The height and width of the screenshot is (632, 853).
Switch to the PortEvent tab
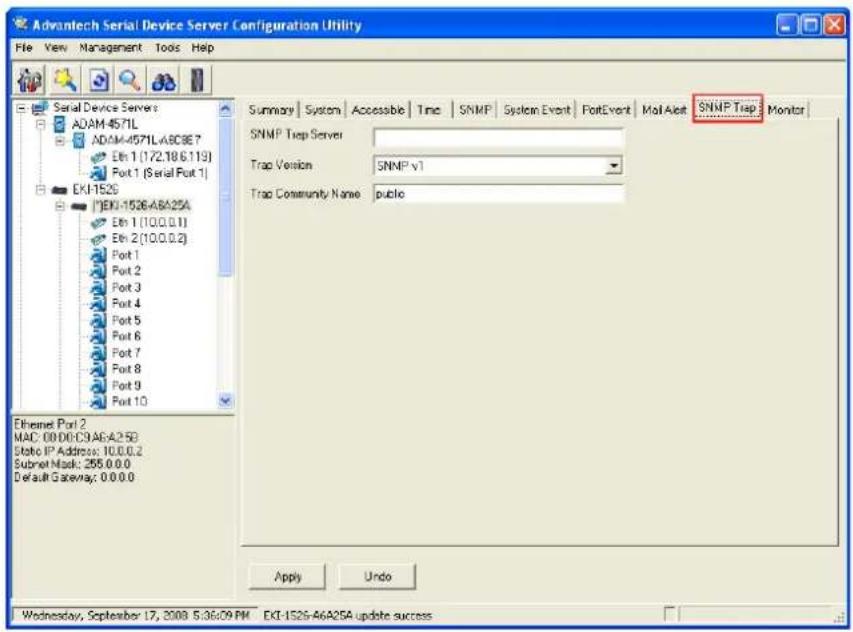[x=606, y=110]
